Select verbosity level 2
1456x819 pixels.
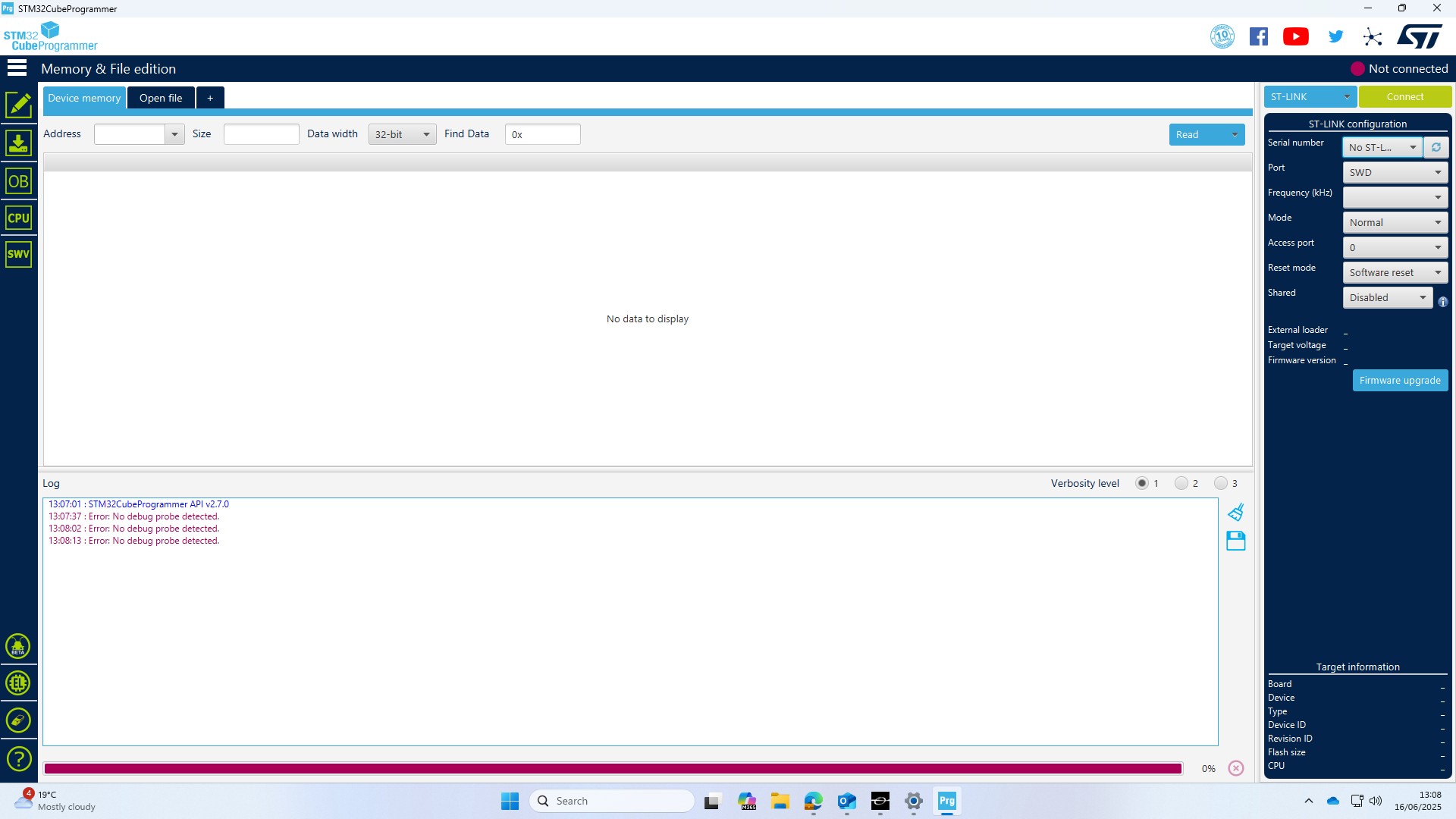[x=1181, y=483]
